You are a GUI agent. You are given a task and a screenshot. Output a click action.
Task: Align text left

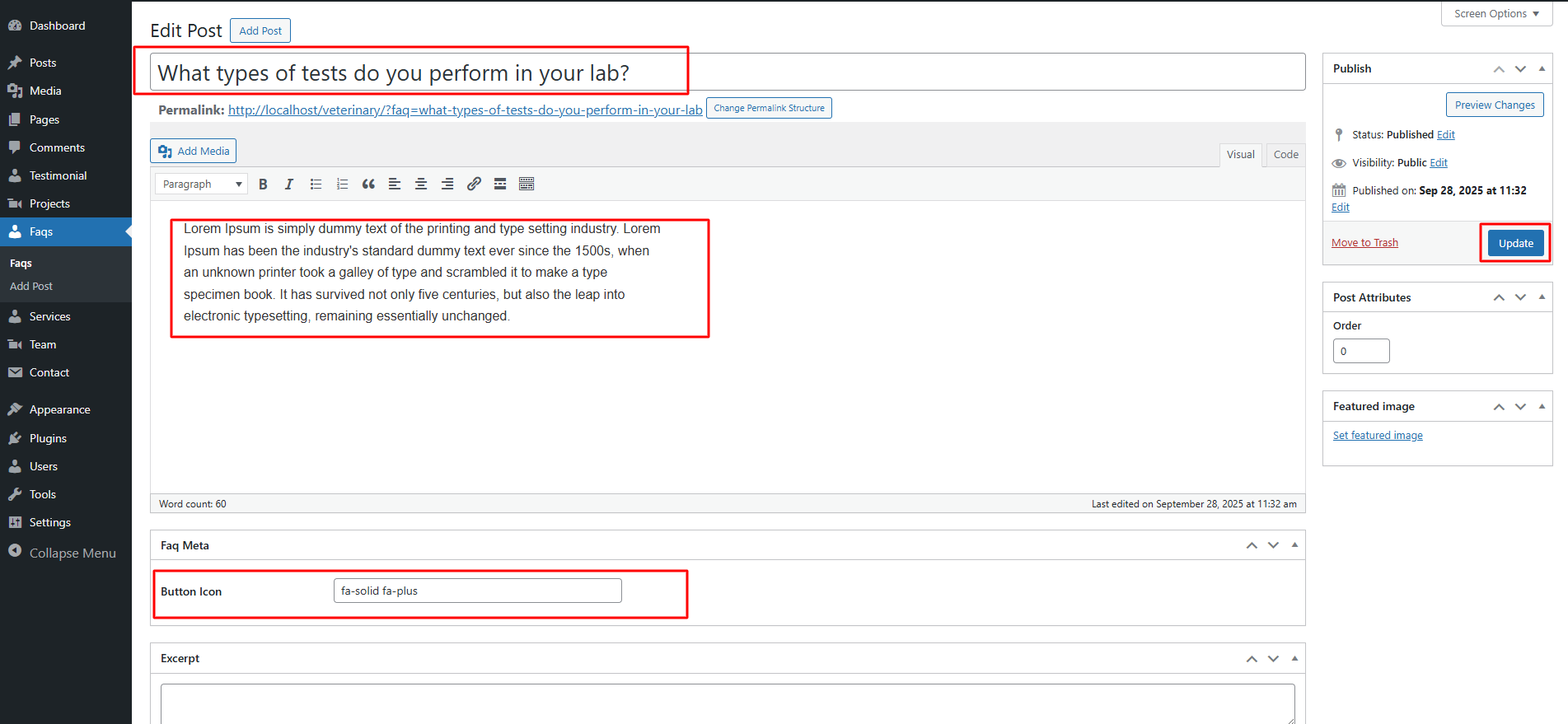pos(395,185)
